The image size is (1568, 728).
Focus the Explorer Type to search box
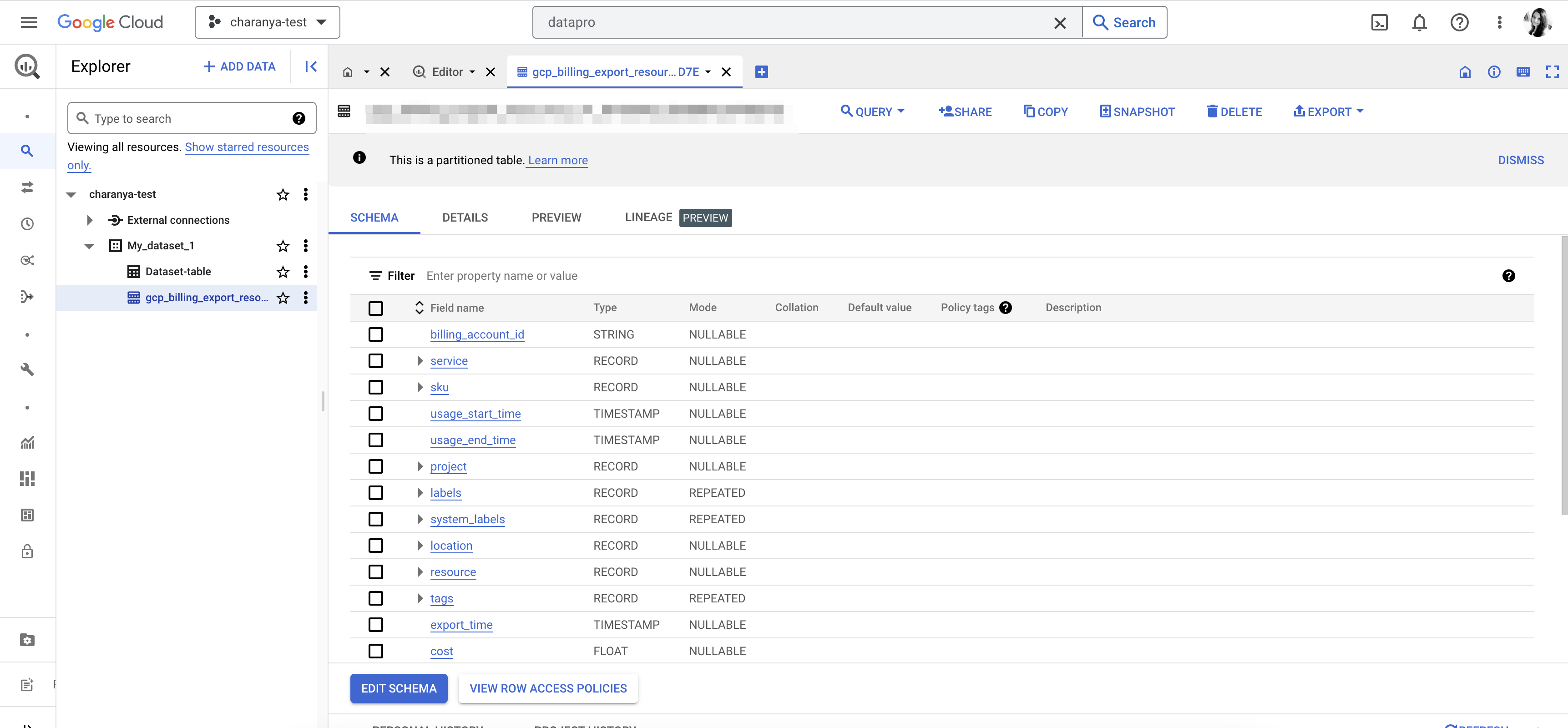(x=191, y=119)
